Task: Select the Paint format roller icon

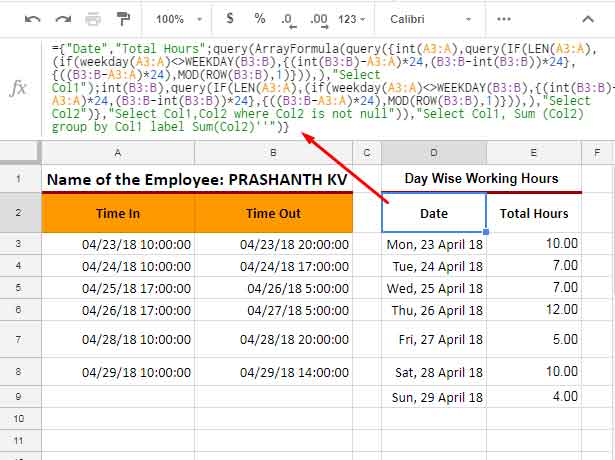Action: pyautogui.click(x=123, y=19)
